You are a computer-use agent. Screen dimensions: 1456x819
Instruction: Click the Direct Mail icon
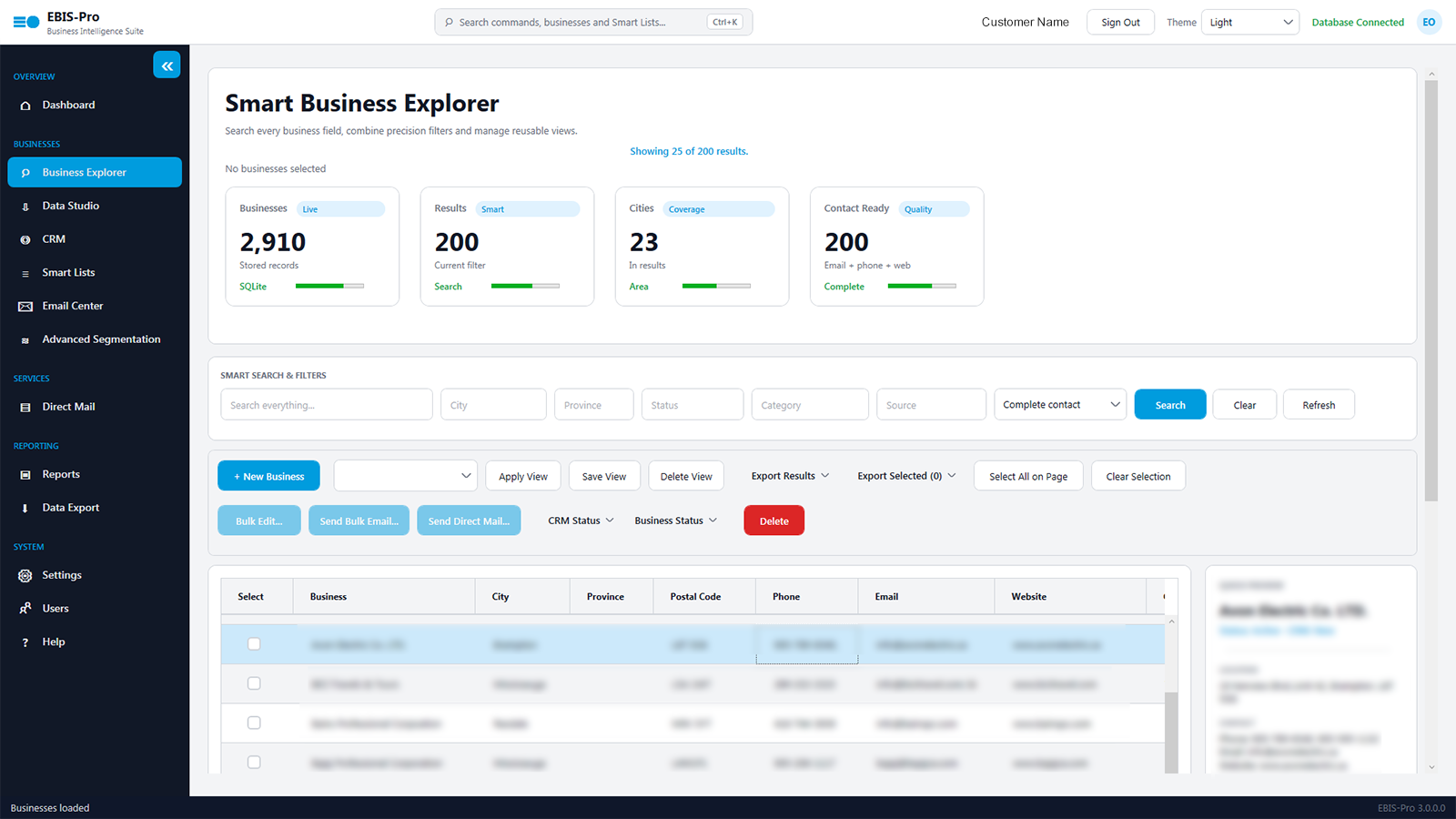click(25, 407)
